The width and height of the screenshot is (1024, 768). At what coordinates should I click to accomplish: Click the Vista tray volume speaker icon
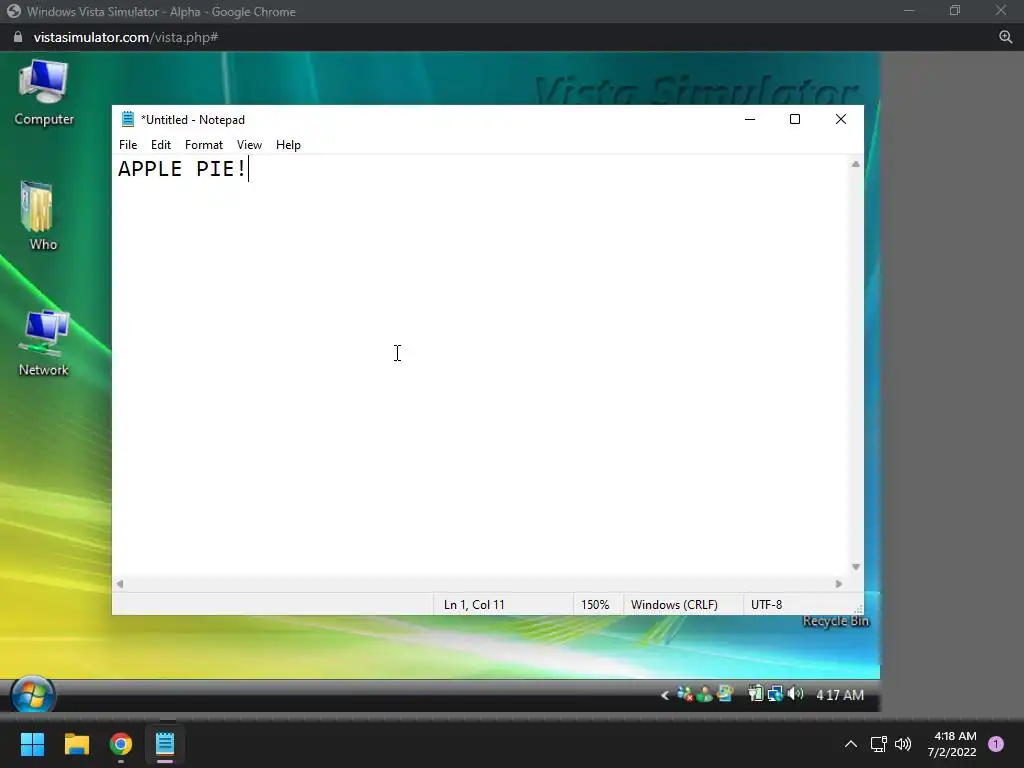(795, 694)
